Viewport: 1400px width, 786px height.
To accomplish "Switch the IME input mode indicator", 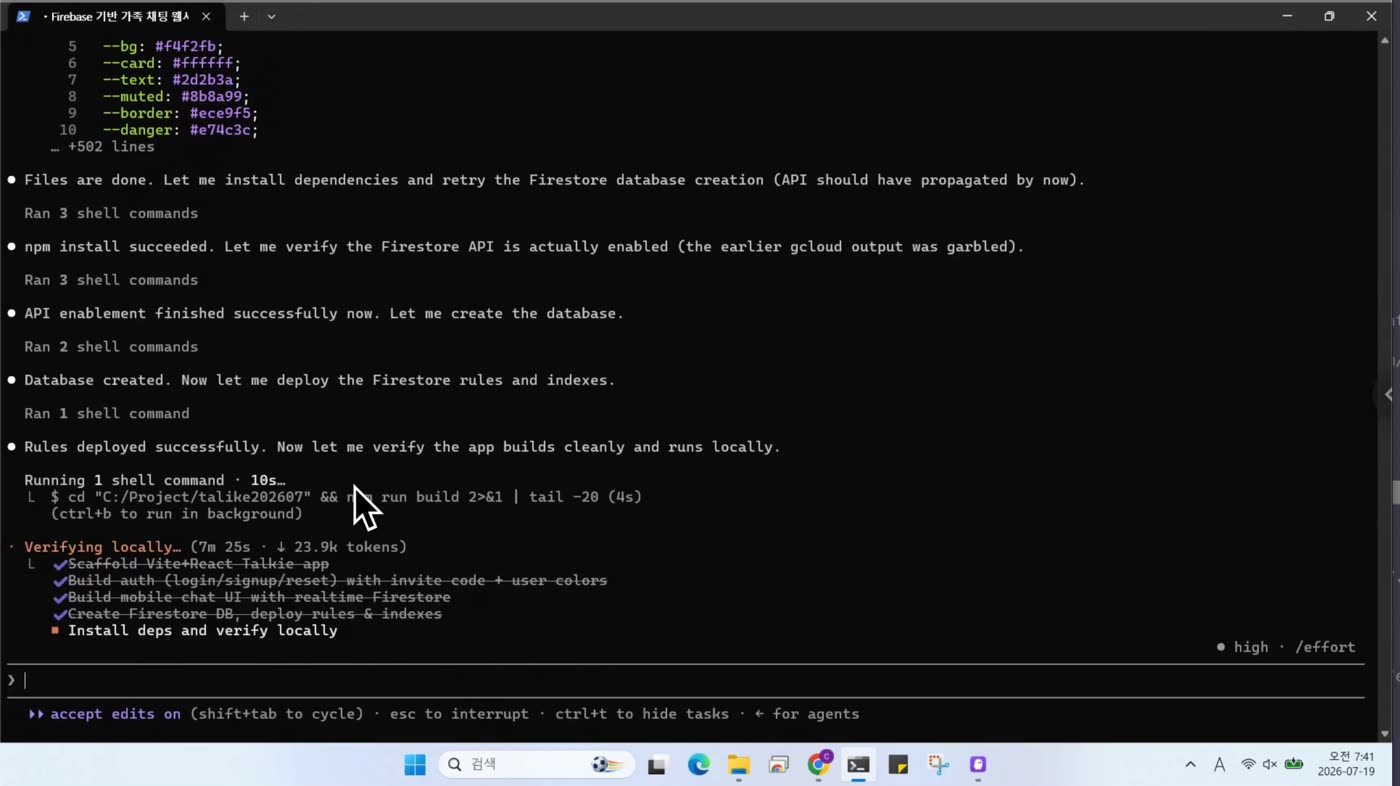I will tap(1219, 765).
